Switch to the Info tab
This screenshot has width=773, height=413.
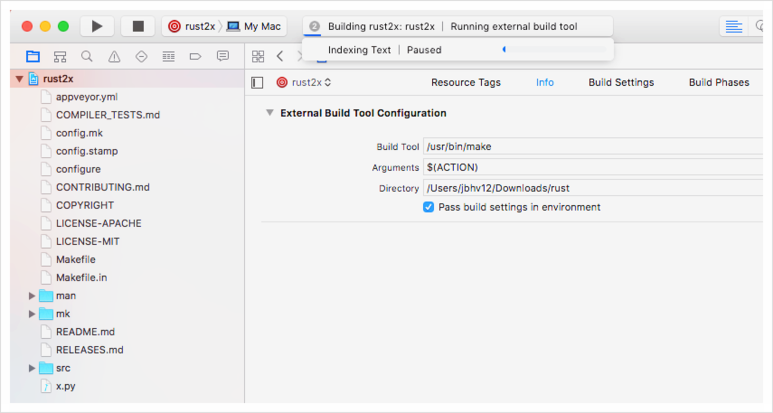point(545,82)
